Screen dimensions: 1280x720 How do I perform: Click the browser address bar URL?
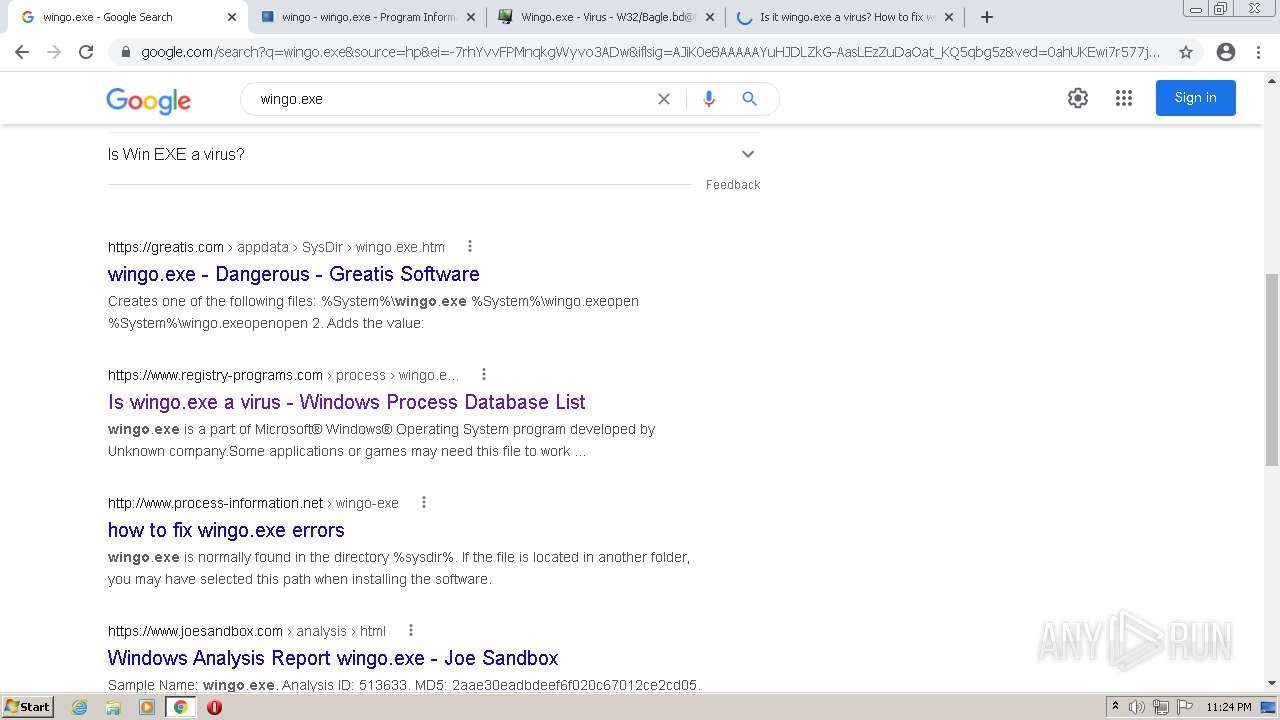(x=650, y=52)
